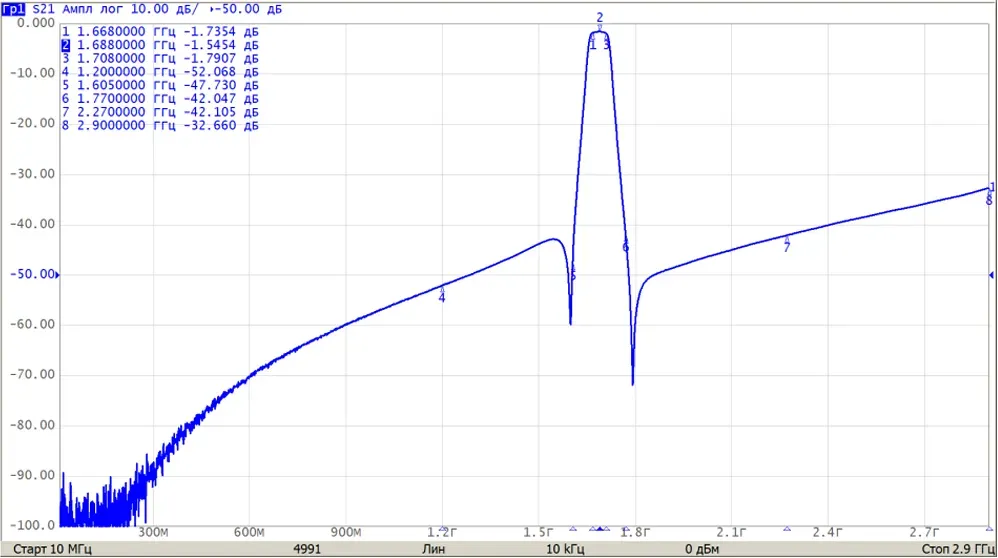Image resolution: width=998 pixels, height=558 pixels.
Task: Click the 2.7Г frequency axis label
Action: point(924,533)
